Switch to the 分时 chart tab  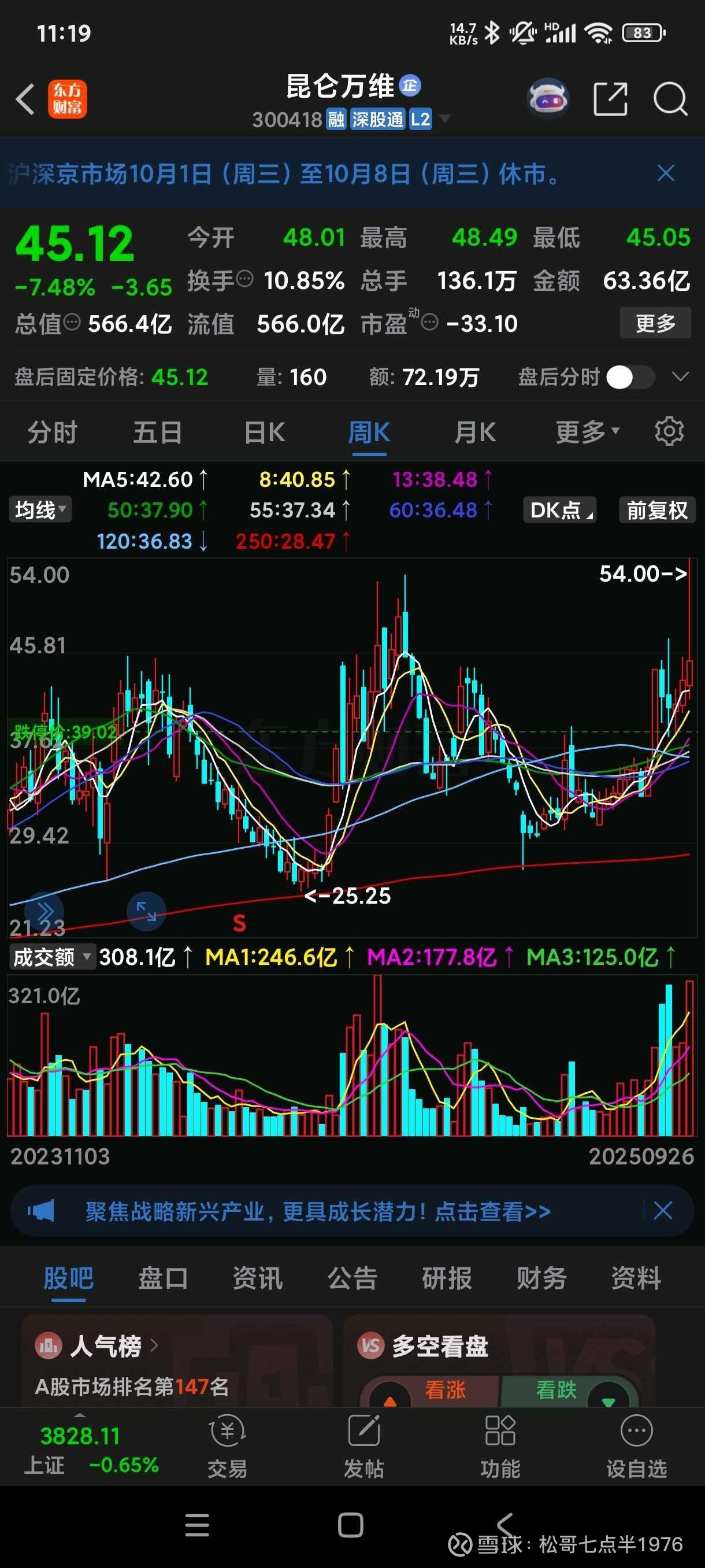click(x=53, y=432)
